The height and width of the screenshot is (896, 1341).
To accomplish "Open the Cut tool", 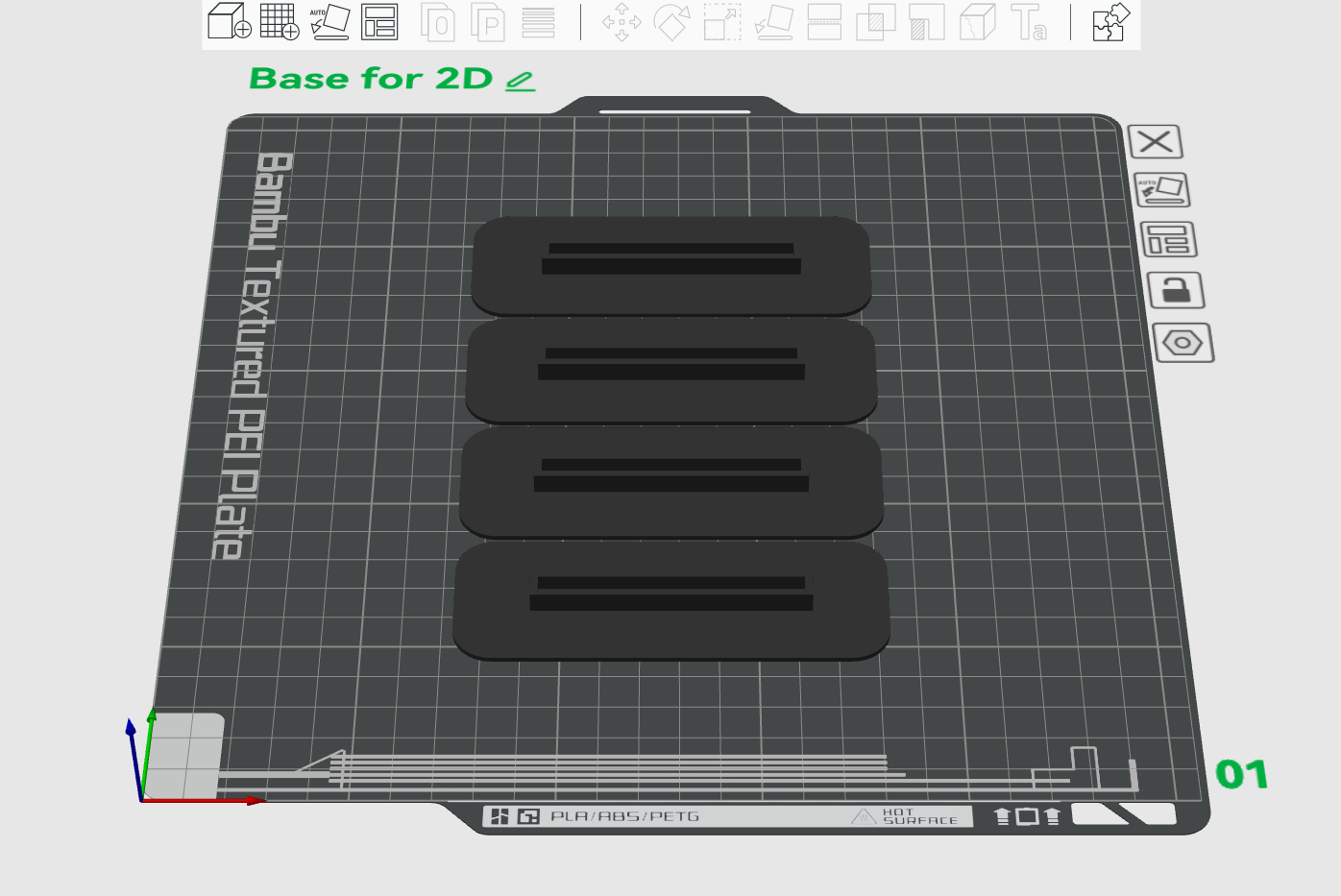I will tap(822, 24).
